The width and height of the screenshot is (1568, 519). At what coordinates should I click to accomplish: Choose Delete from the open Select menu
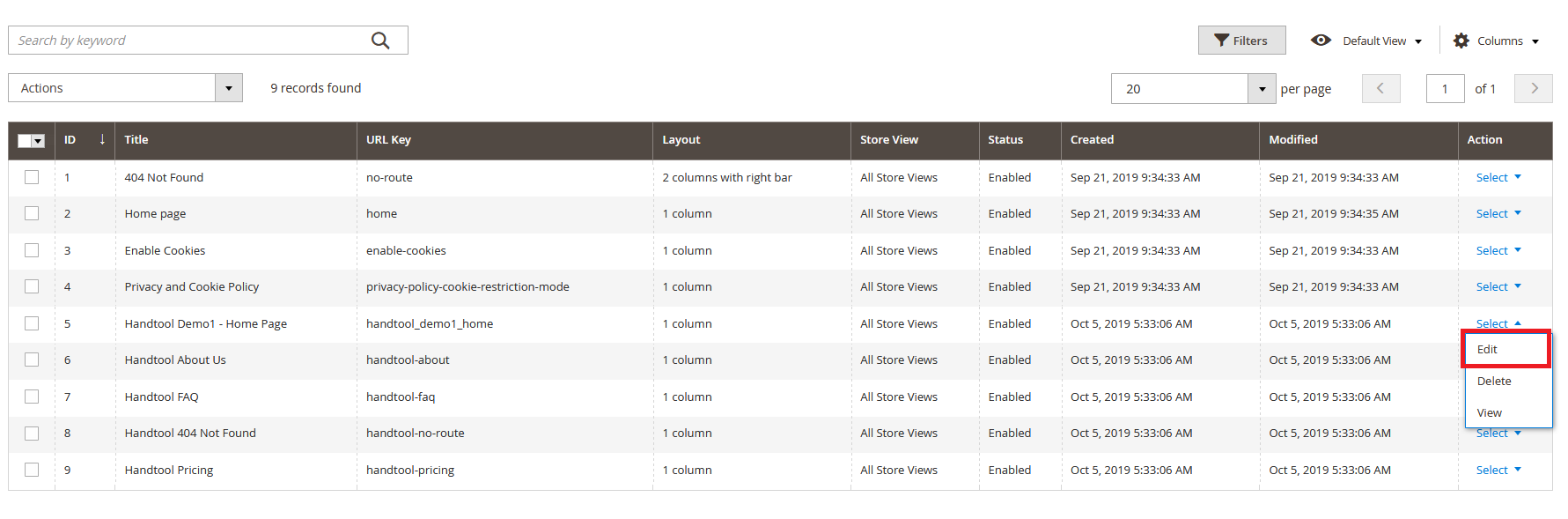tap(1494, 381)
